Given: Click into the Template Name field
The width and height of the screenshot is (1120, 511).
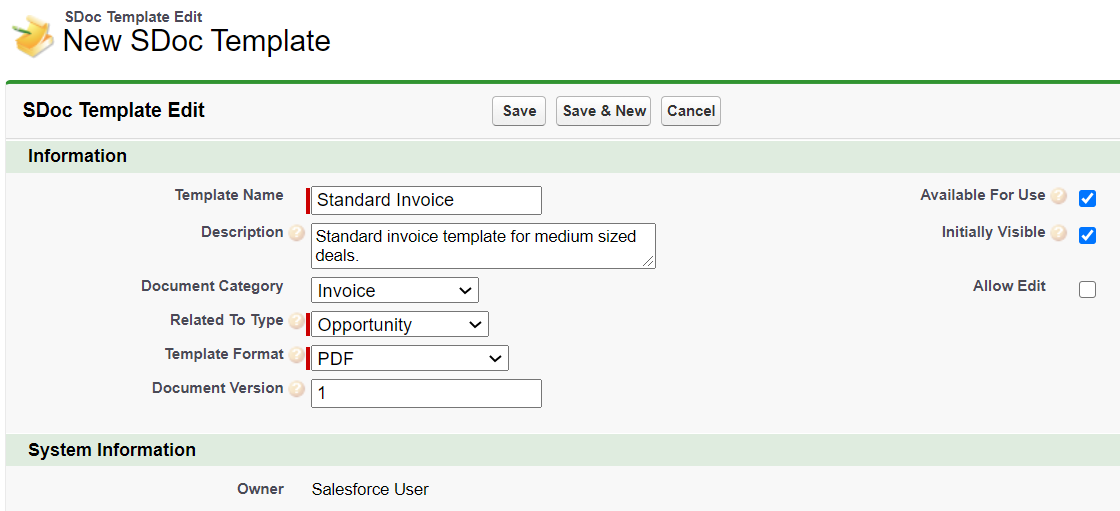Looking at the screenshot, I should [x=426, y=200].
